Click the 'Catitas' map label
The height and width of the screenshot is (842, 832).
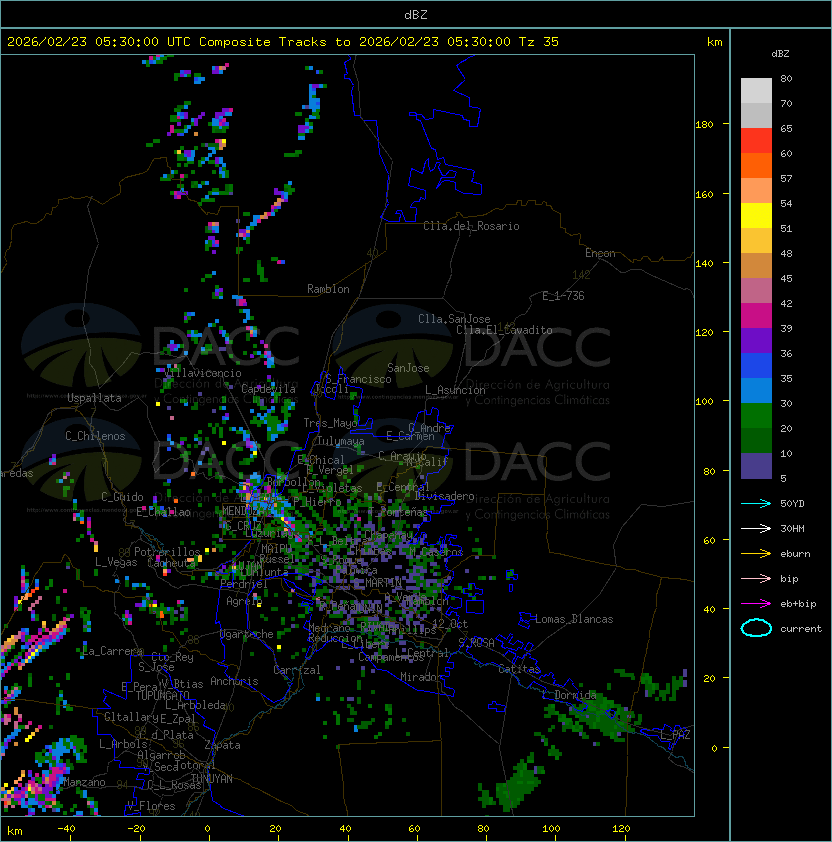pos(519,669)
